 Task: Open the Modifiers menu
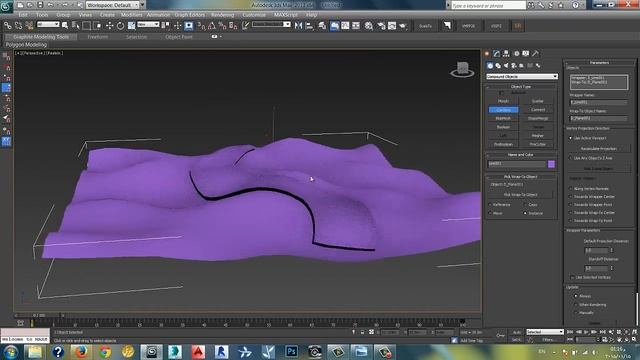tap(131, 15)
